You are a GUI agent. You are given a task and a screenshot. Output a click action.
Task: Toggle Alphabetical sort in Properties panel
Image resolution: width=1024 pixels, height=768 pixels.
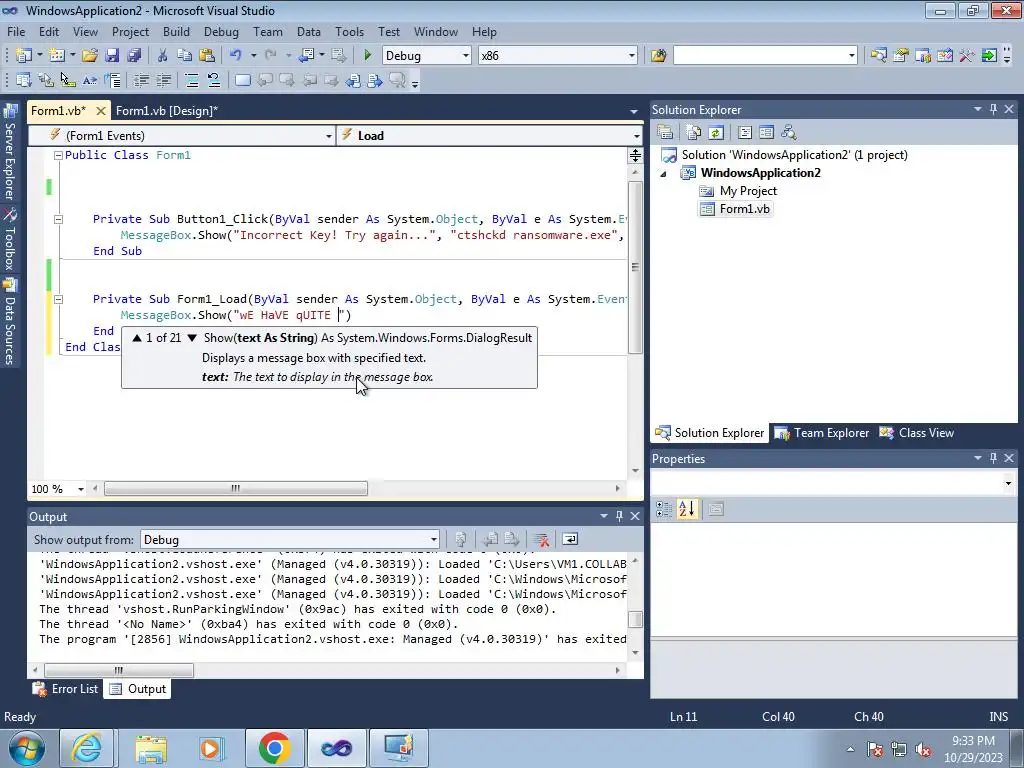click(687, 509)
